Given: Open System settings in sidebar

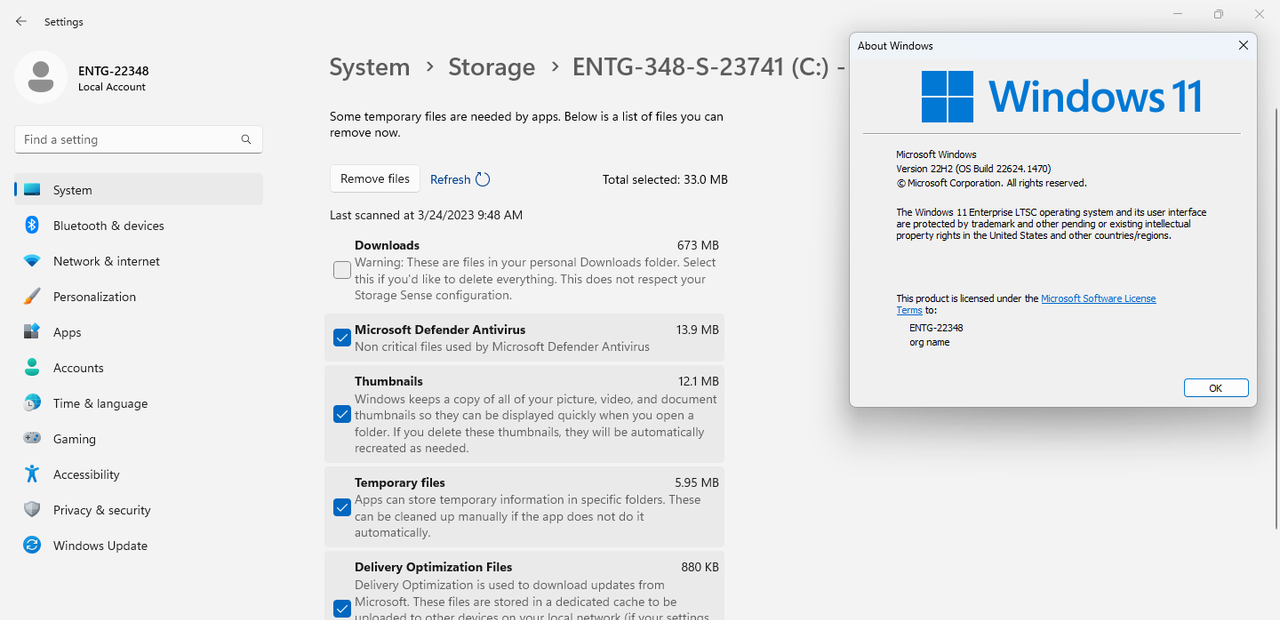Looking at the screenshot, I should [139, 190].
